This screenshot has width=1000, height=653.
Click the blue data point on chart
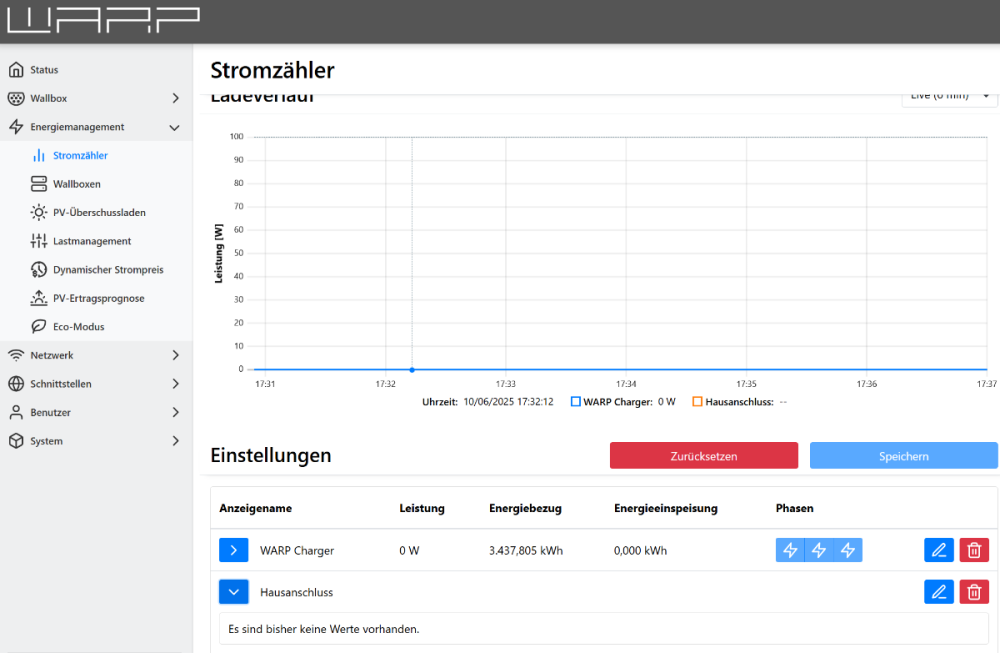pos(412,370)
